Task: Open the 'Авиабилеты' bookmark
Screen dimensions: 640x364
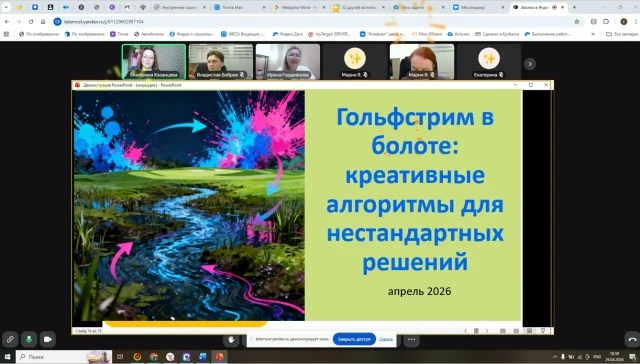Action: click(149, 34)
